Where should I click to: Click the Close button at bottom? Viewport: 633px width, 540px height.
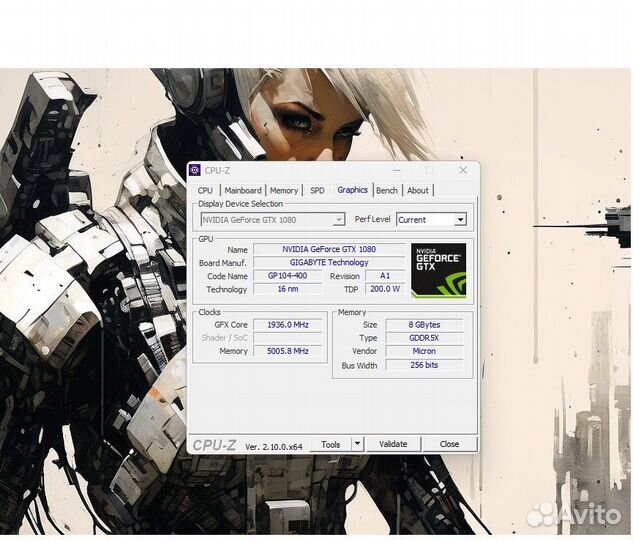[449, 444]
